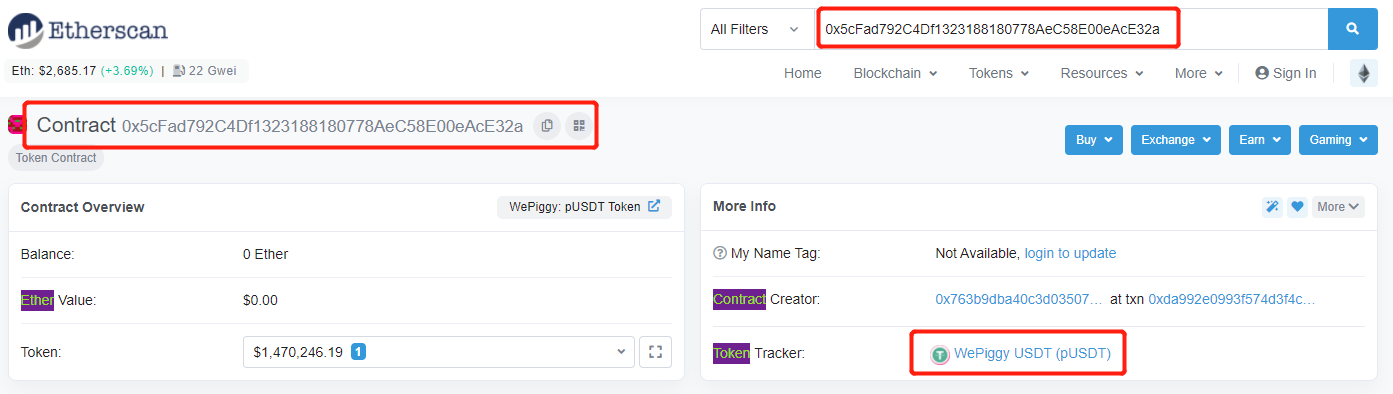
Task: Click the blue search magnifier button
Action: (x=1353, y=29)
